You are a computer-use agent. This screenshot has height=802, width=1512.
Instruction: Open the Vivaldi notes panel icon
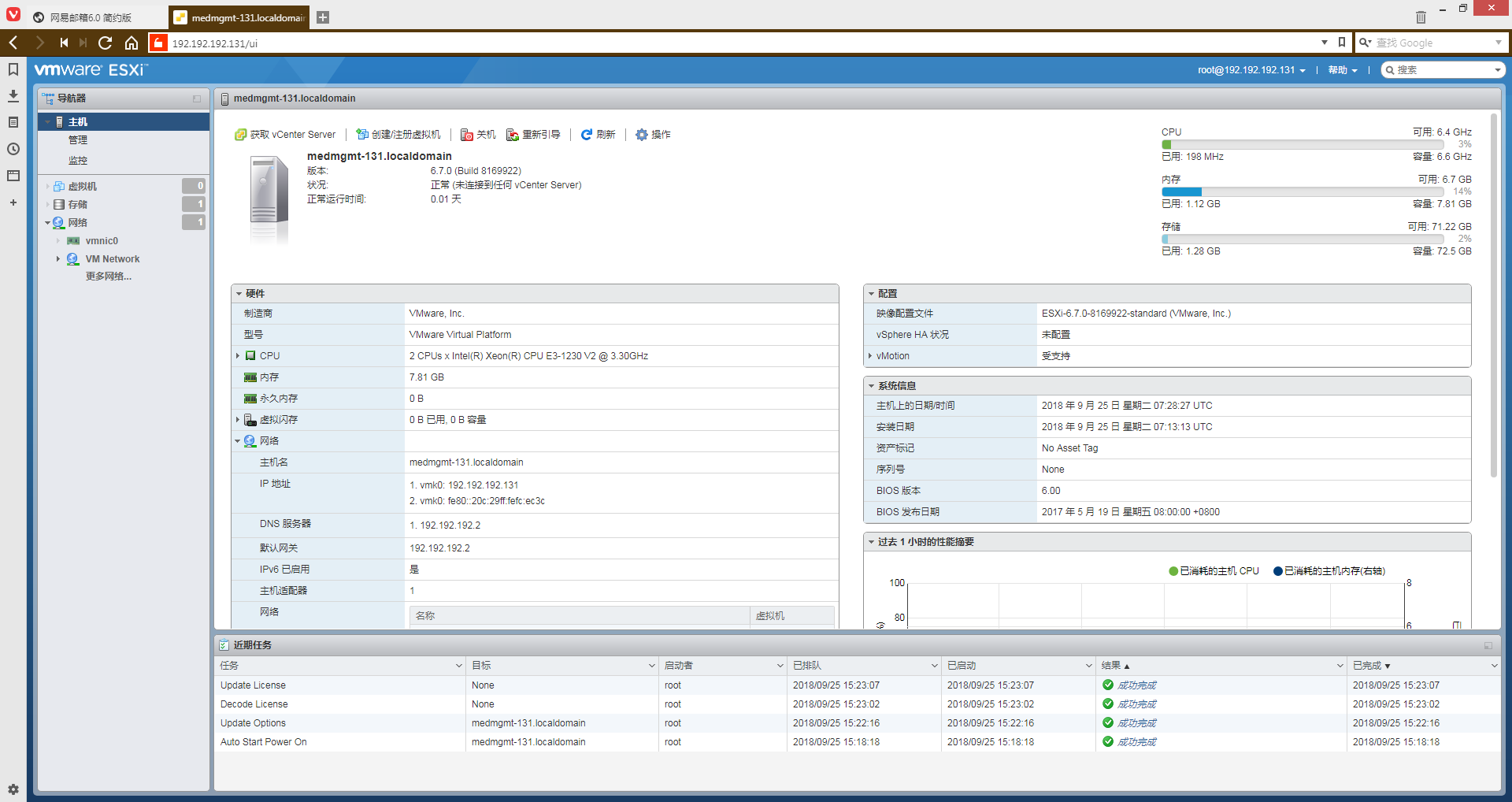[13, 122]
